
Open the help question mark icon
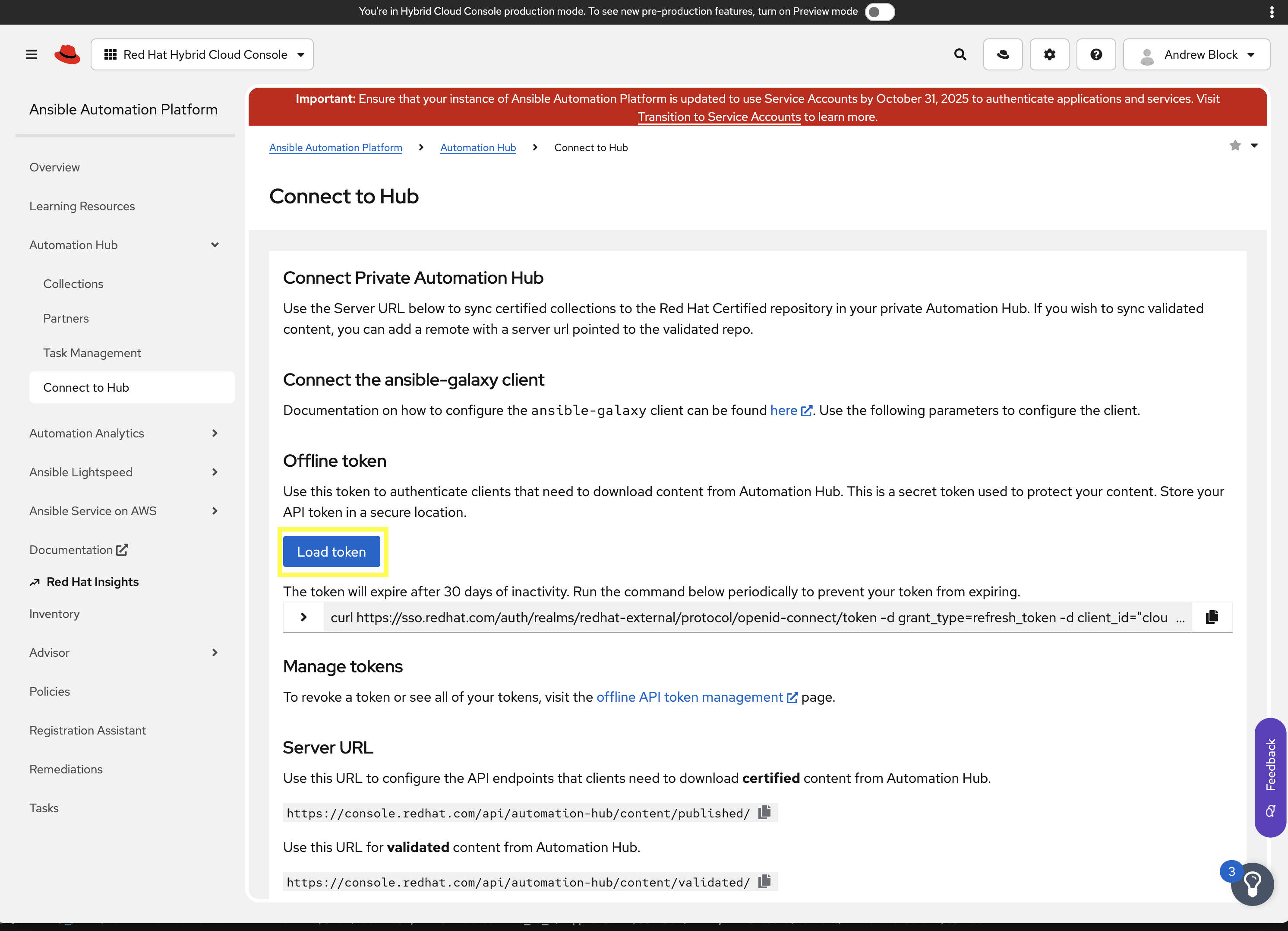pyautogui.click(x=1096, y=54)
